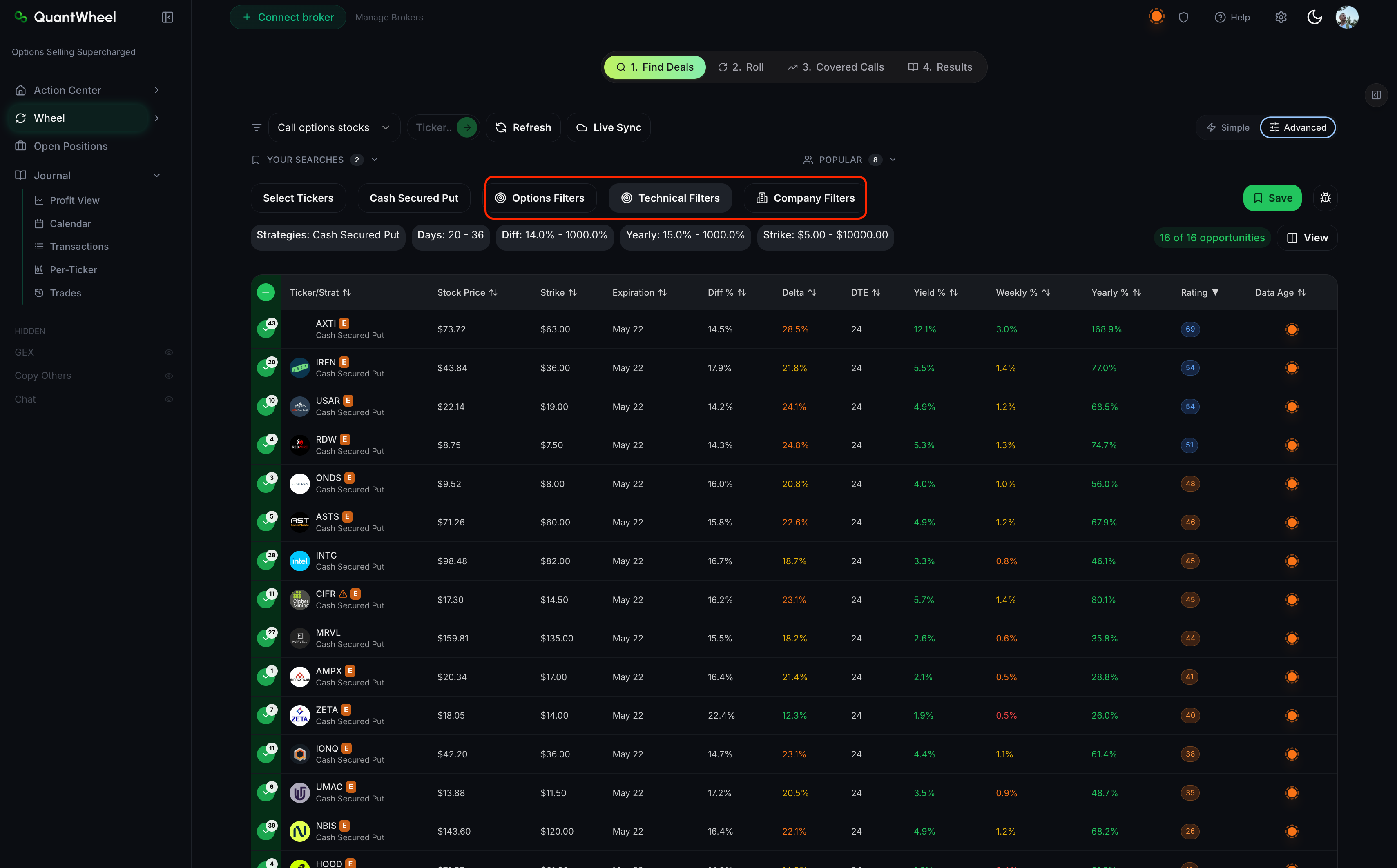1397x868 pixels.
Task: Open the debug bug icon next to Save
Action: 1325,198
